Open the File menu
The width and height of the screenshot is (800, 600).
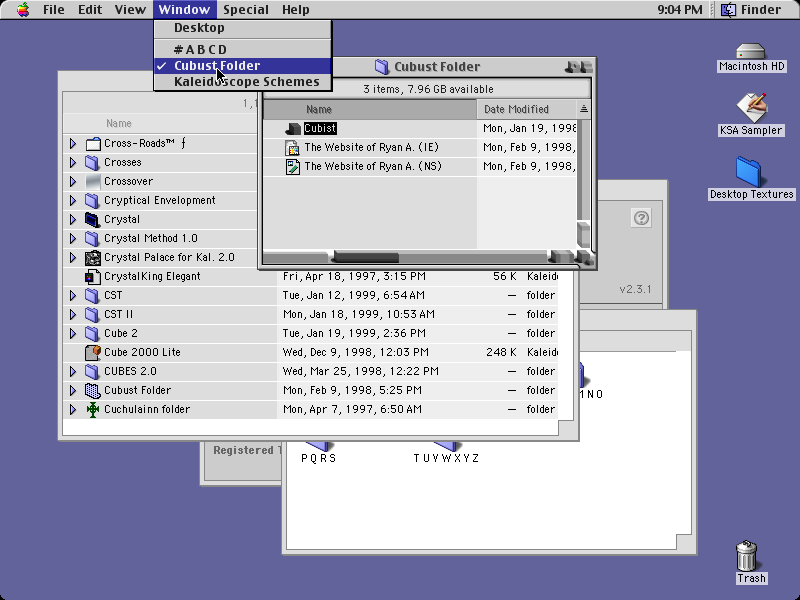[54, 10]
